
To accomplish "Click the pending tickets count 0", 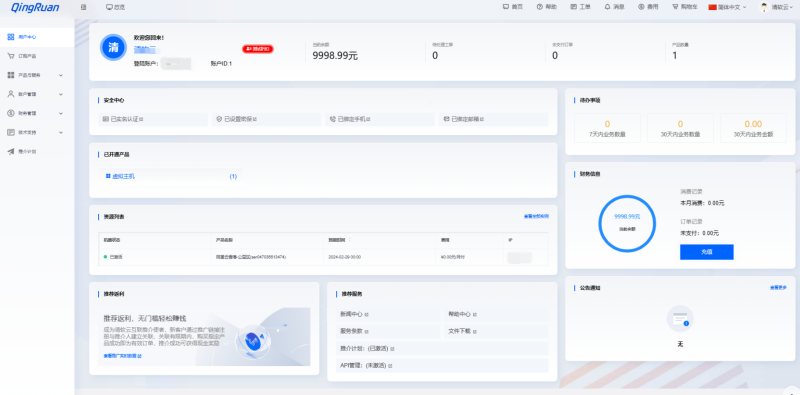I will click(435, 56).
